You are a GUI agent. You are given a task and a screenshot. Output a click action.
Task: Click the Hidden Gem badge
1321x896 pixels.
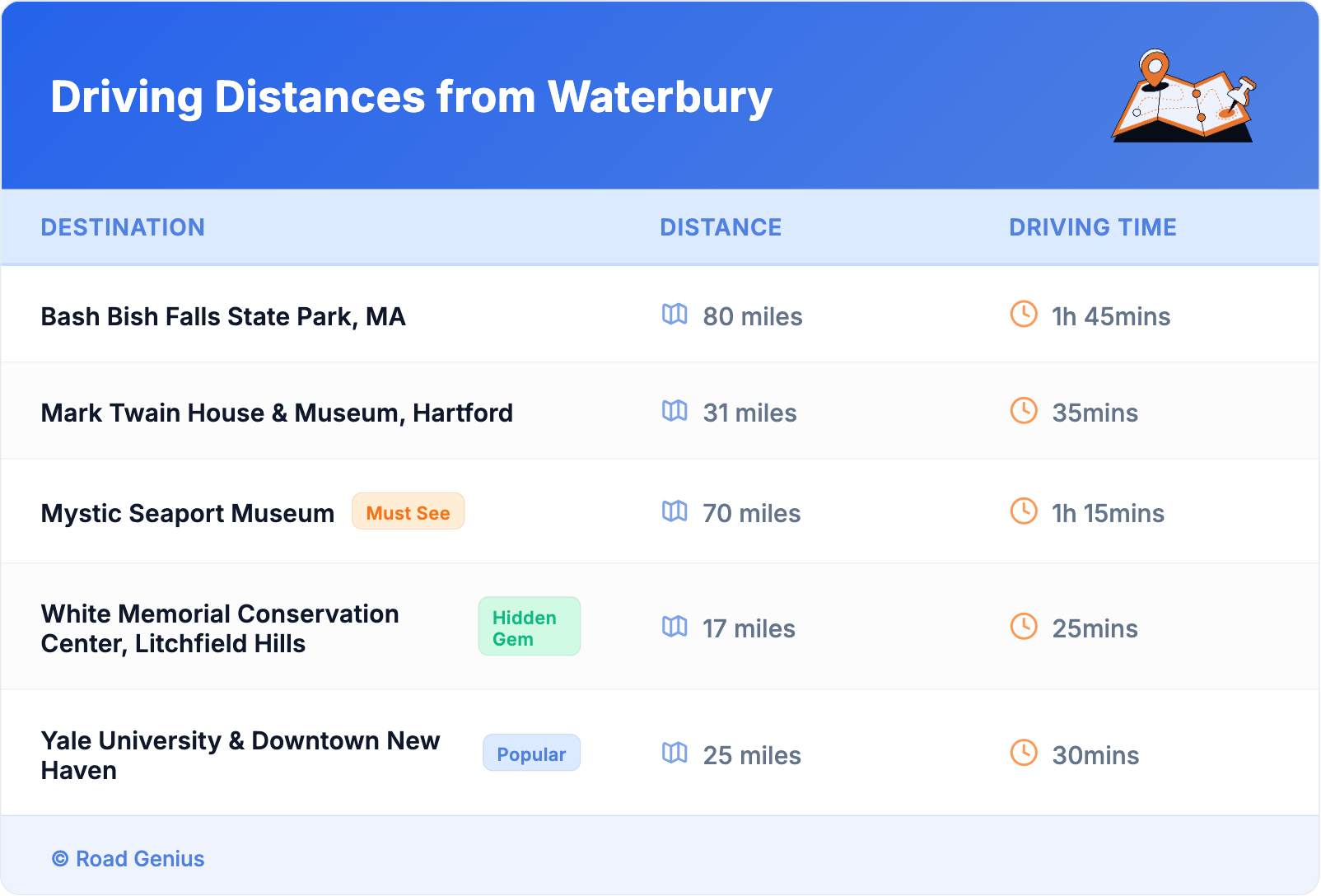pos(529,627)
